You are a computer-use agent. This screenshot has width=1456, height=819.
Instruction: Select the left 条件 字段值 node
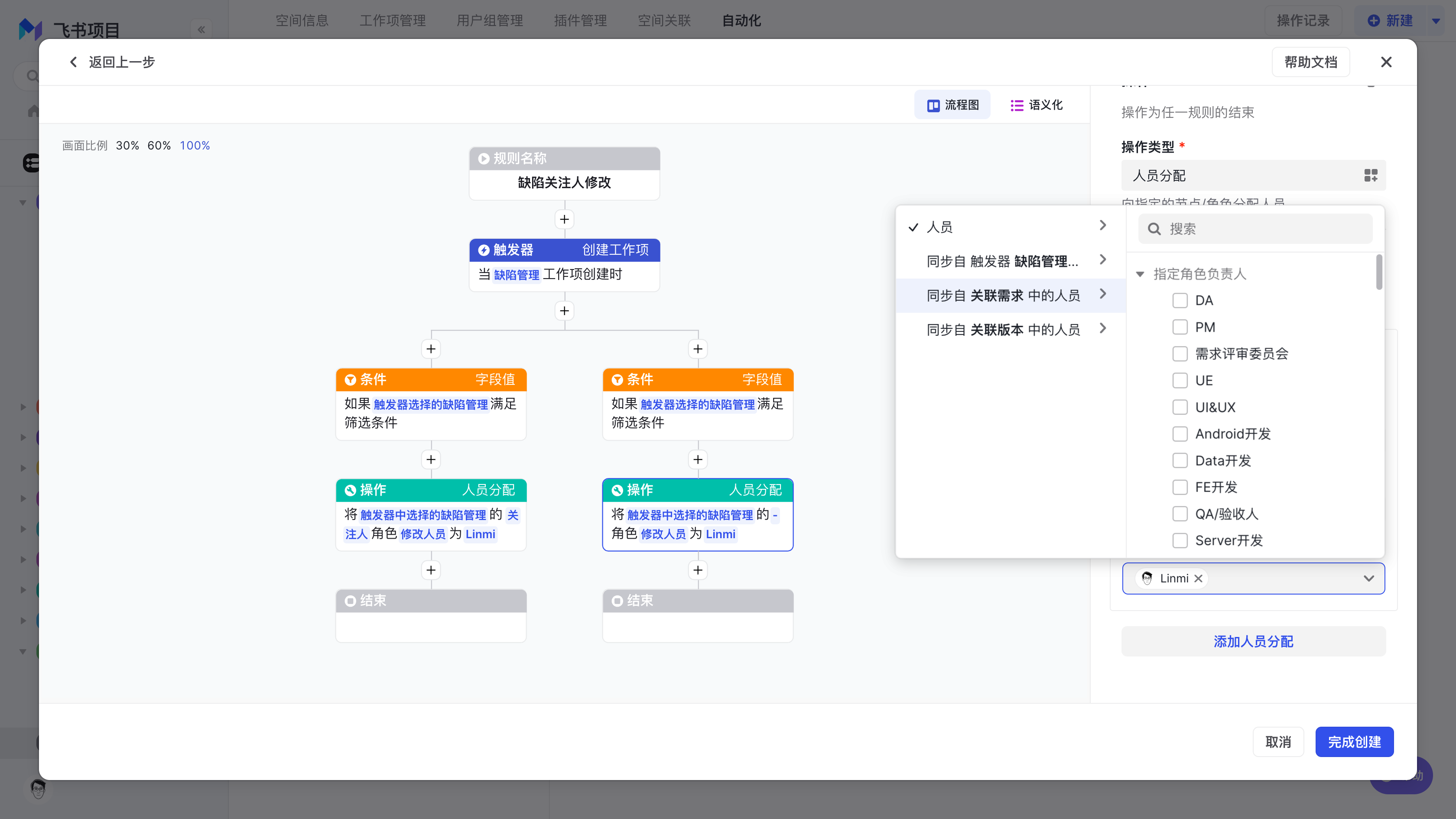pos(431,404)
